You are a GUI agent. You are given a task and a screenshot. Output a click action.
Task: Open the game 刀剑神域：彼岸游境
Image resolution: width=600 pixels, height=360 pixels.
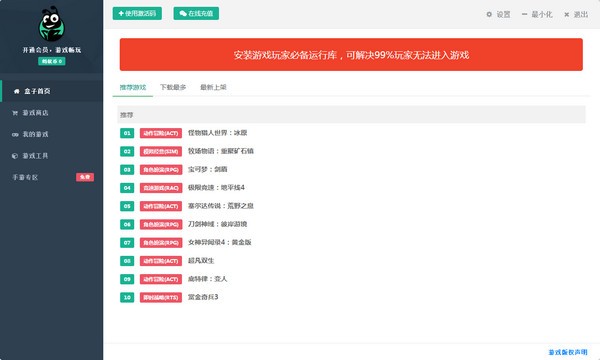tap(217, 224)
